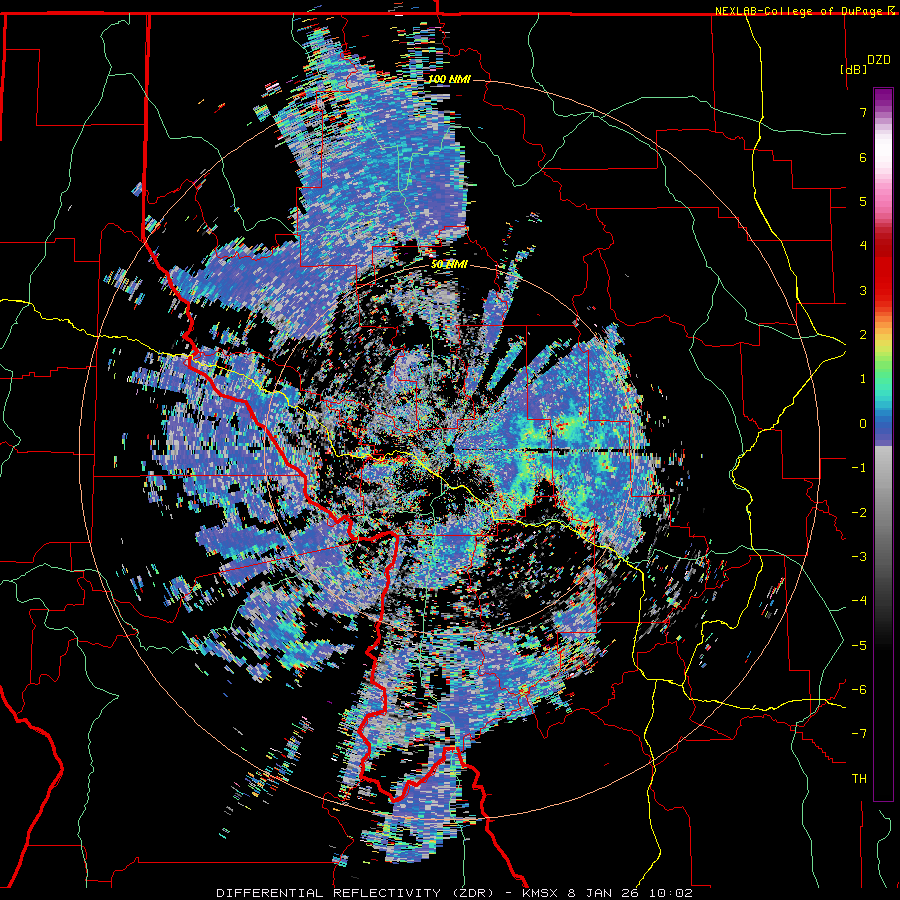Click the -3 value on color scale
Image resolution: width=900 pixels, height=900 pixels.
pos(859,557)
